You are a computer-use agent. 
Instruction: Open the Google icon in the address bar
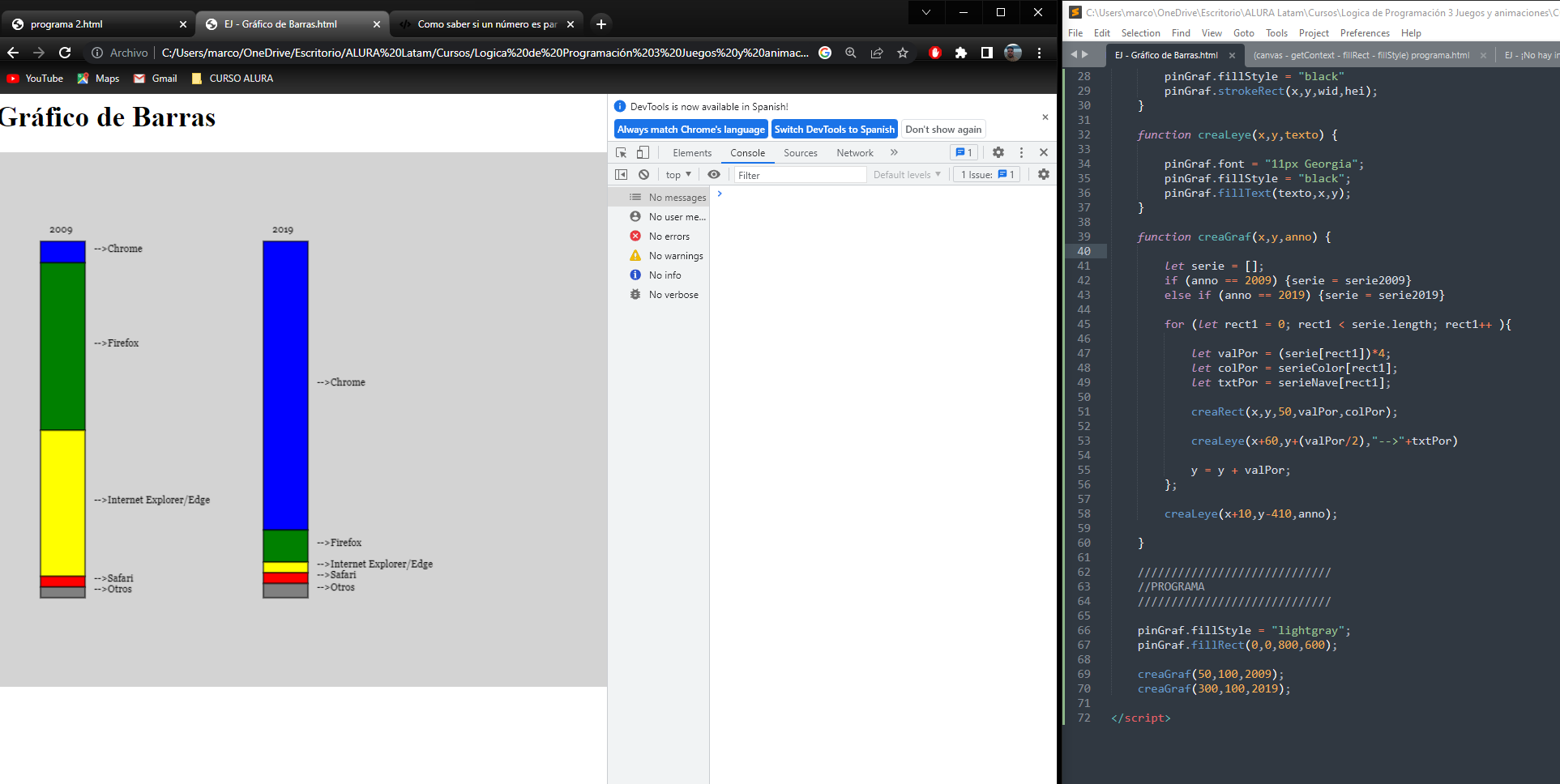(x=825, y=53)
